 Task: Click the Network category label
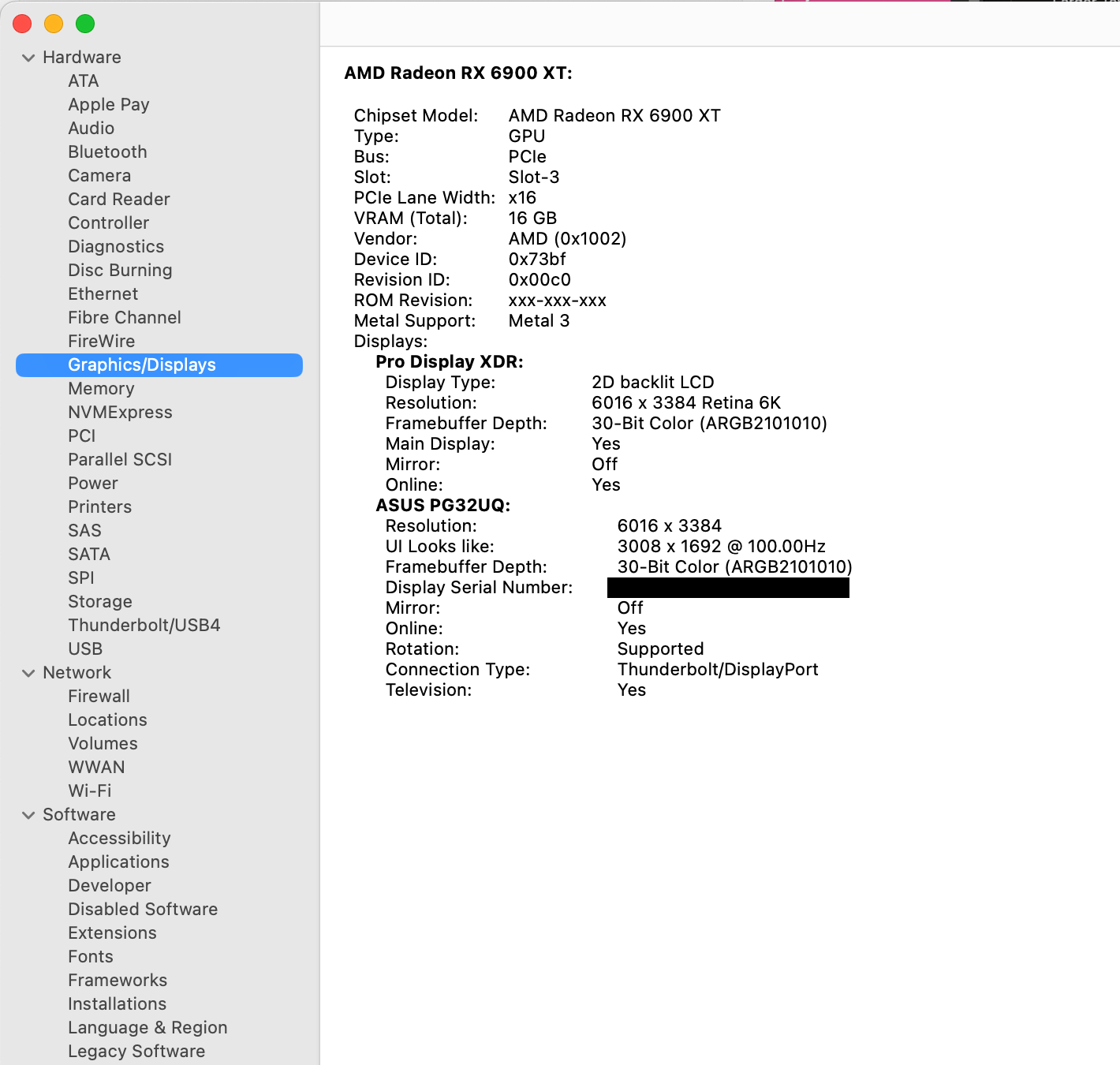[77, 673]
